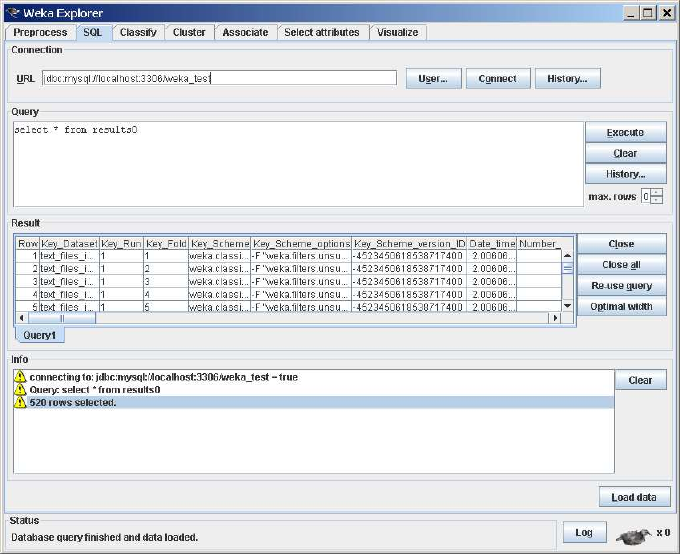Select 'Query: select * from results0' info line
The image size is (680, 554).
[x=314, y=389]
